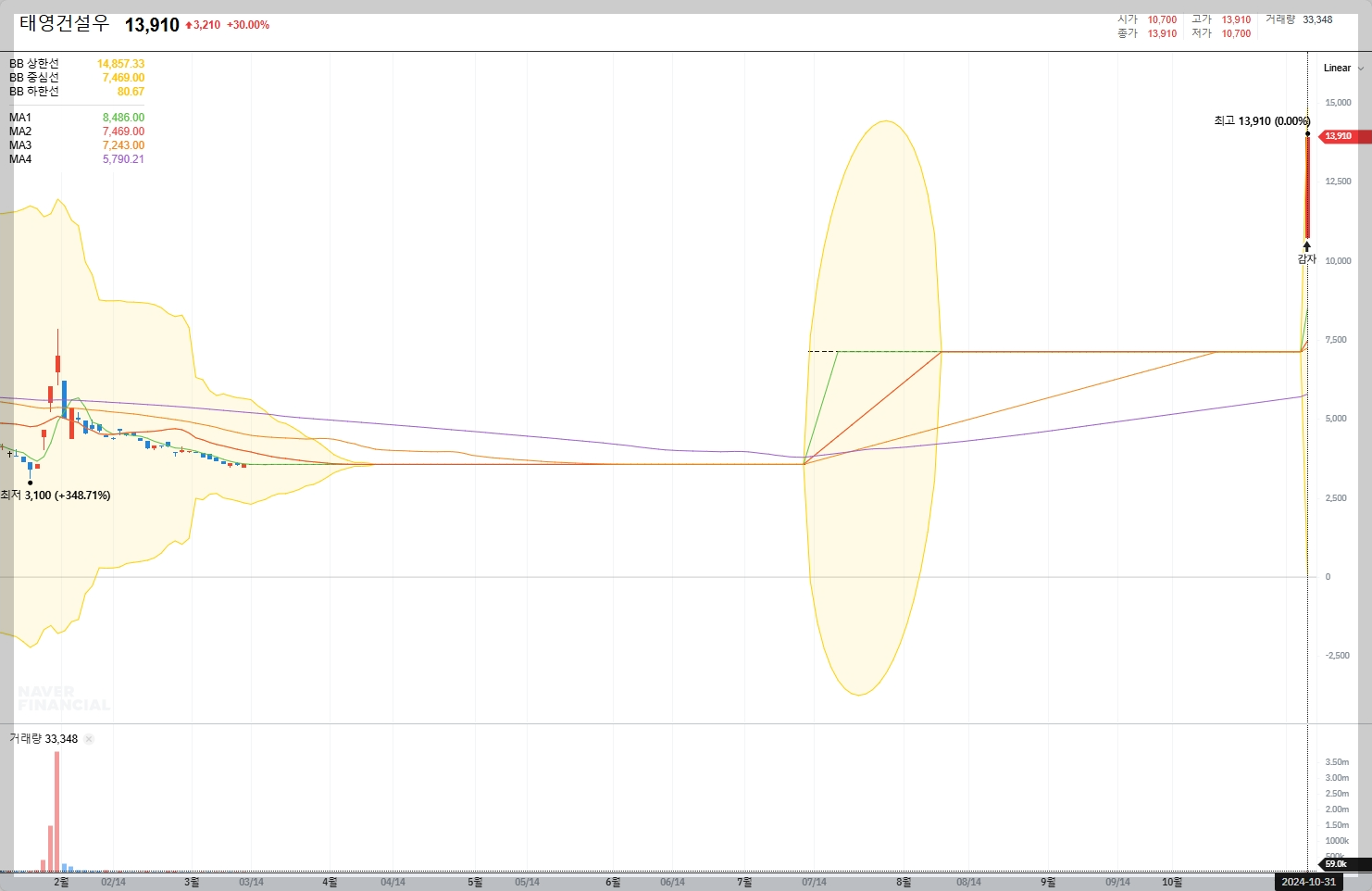The width and height of the screenshot is (1372, 891).
Task: Click the 02/14 date on time axis
Action: tap(113, 882)
